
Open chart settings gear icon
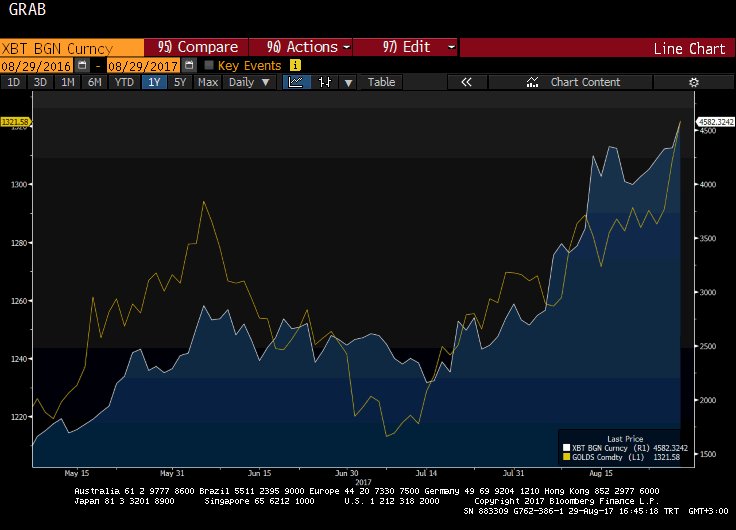click(694, 82)
